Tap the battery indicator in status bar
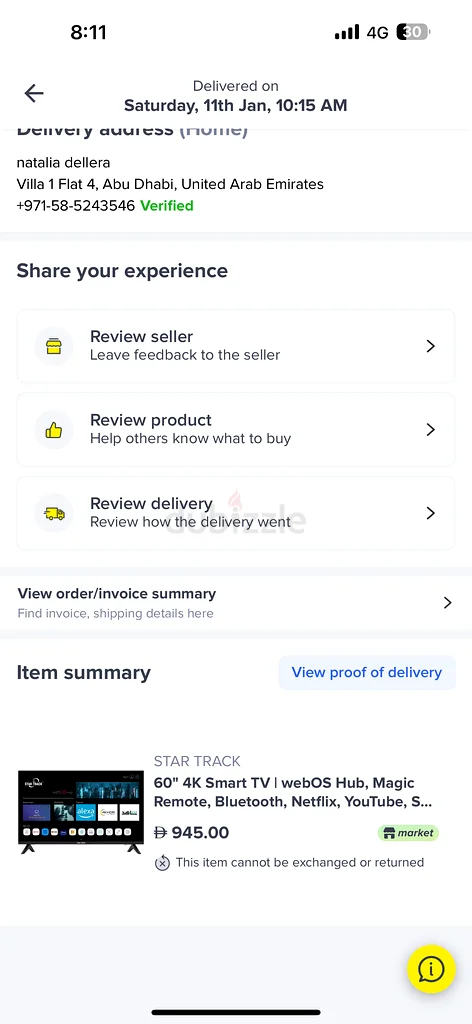 (413, 32)
